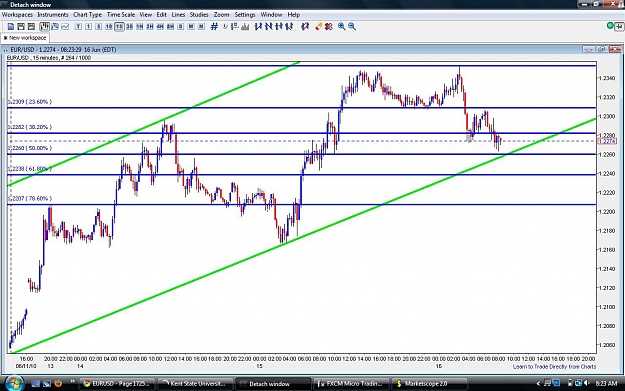The width and height of the screenshot is (625, 391).
Task: Select the 15 minute timeframe
Action: tap(119, 27)
